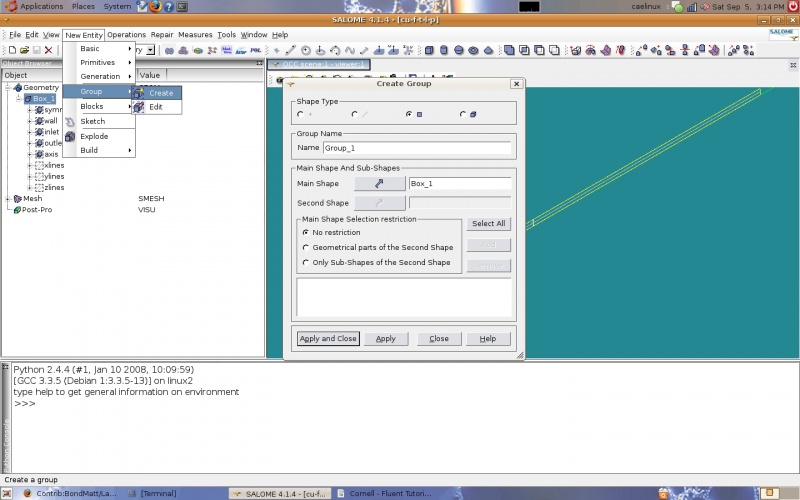
Task: Click the Main Shape selection arrow button
Action: point(380,184)
